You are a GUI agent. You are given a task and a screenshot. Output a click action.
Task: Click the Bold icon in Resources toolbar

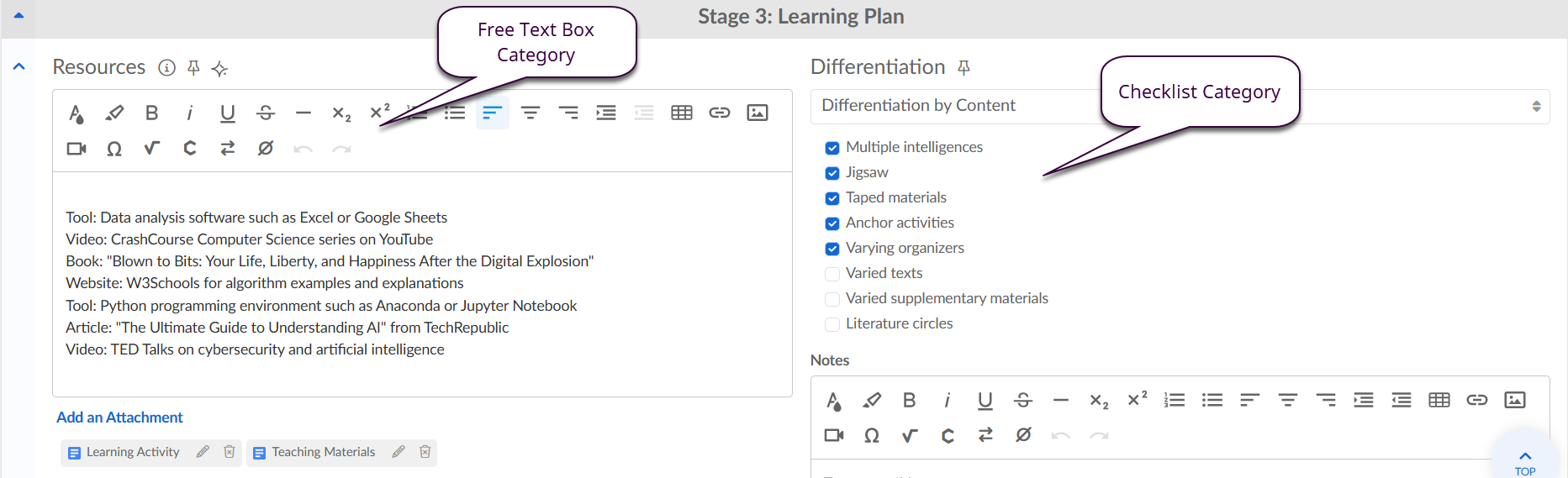(x=151, y=113)
